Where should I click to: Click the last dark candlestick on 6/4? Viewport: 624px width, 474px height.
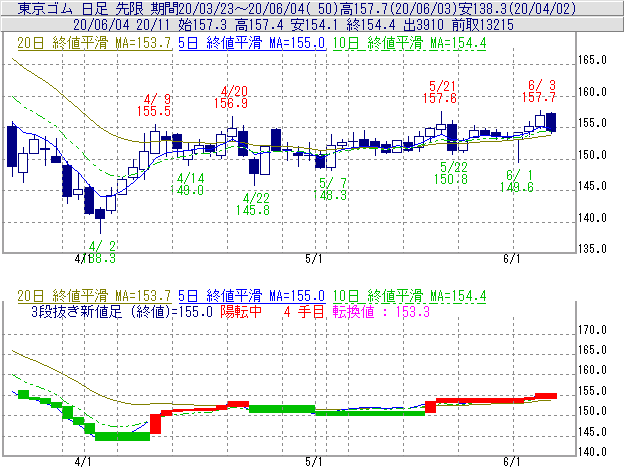[x=551, y=122]
